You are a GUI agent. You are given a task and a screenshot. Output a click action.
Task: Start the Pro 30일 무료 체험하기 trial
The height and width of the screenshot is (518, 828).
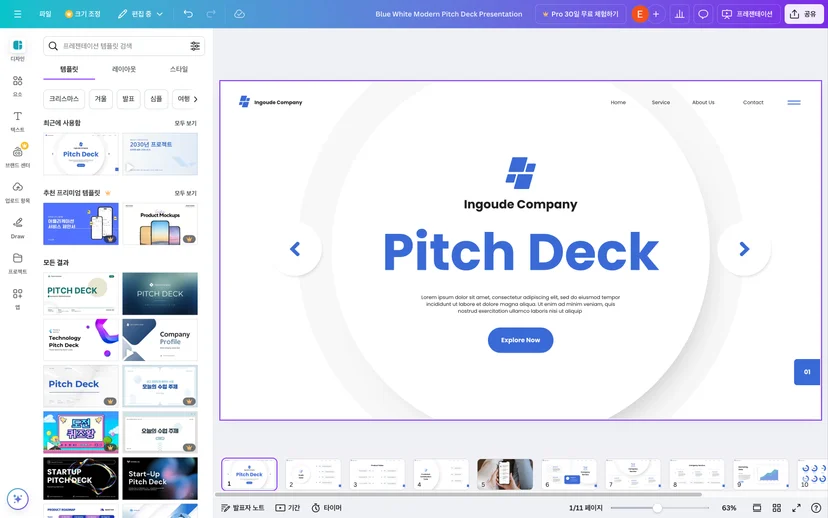click(x=580, y=14)
